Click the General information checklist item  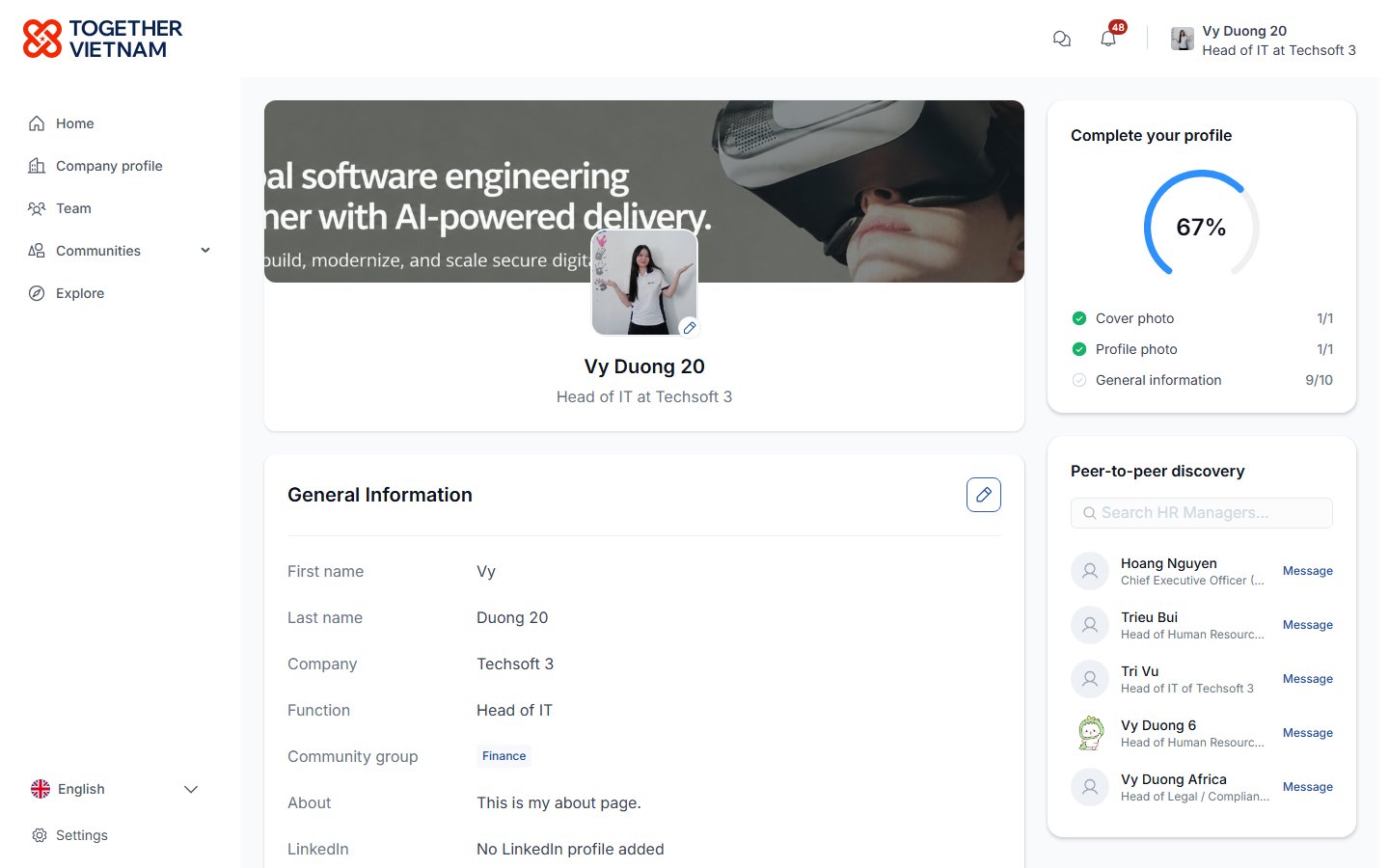(x=1202, y=380)
